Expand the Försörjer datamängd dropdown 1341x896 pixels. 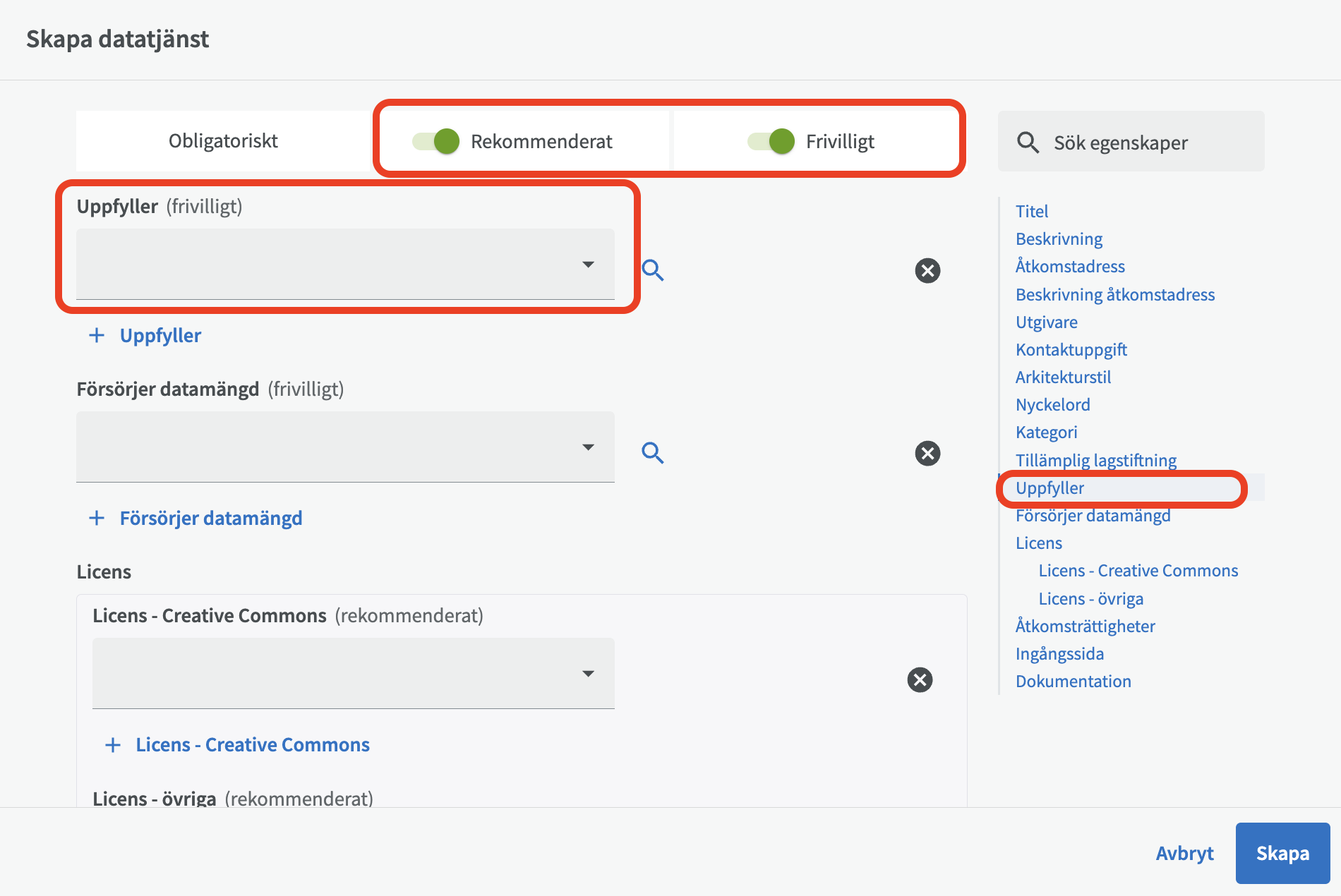345,447
